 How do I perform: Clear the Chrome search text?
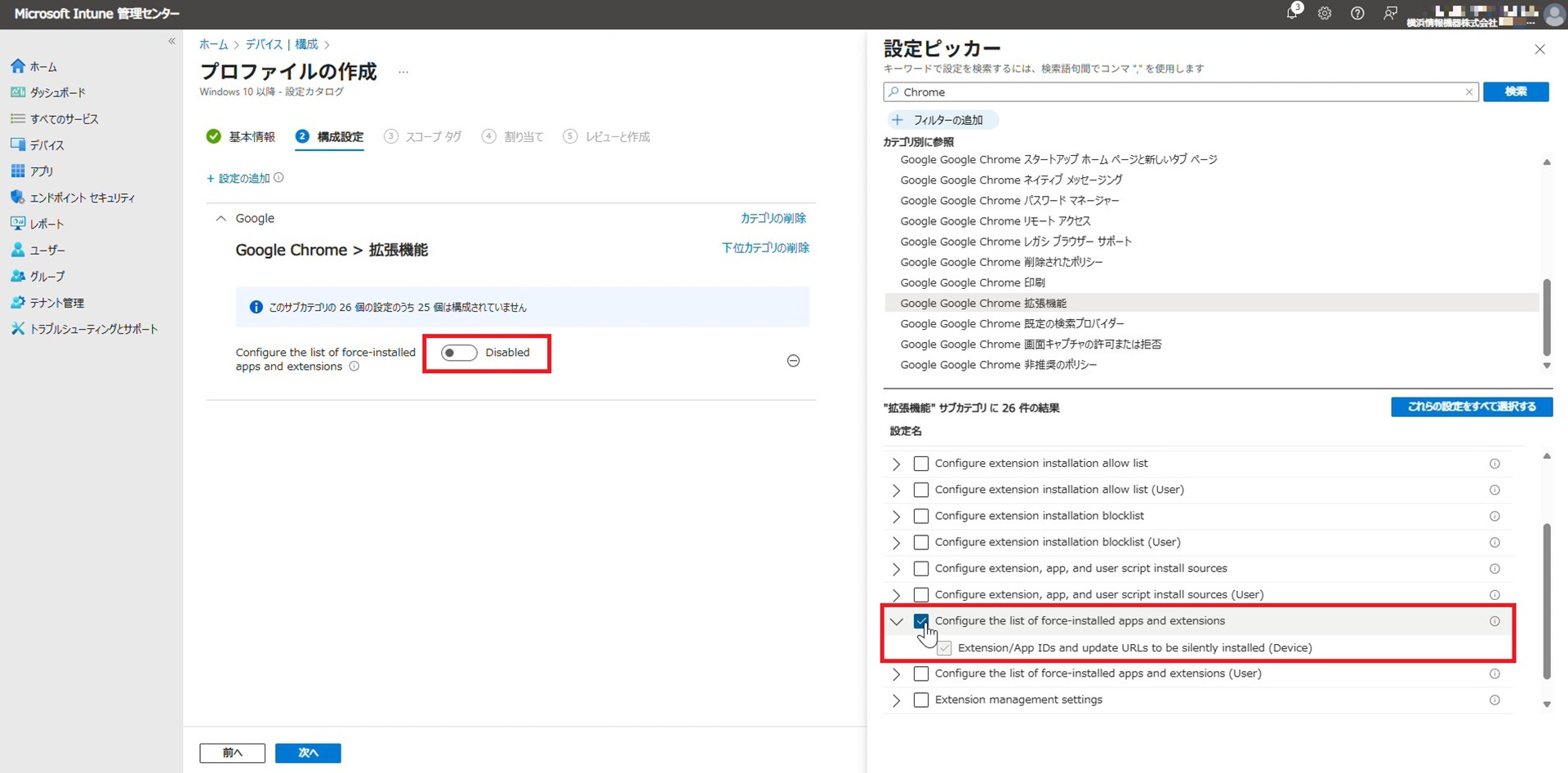pyautogui.click(x=1468, y=92)
